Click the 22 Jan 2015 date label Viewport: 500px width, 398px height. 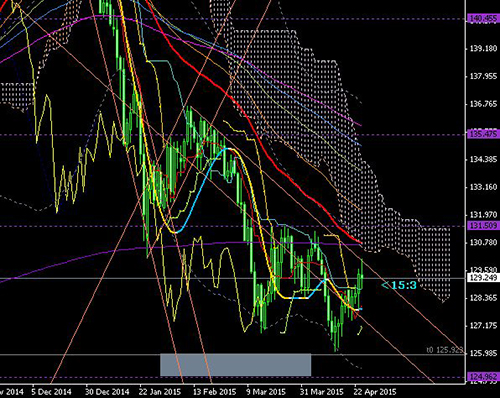[x=160, y=391]
